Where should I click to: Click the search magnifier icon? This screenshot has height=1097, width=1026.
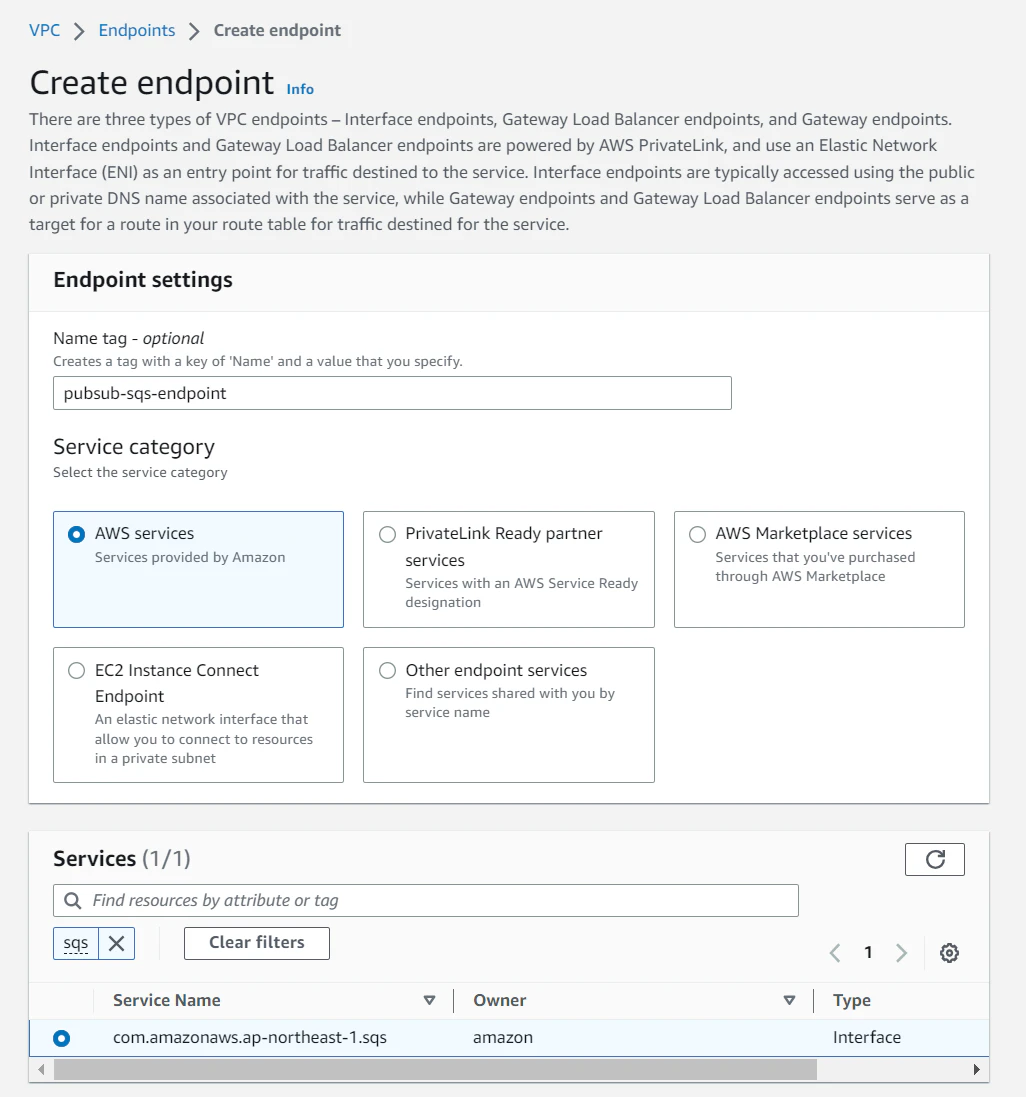click(73, 900)
